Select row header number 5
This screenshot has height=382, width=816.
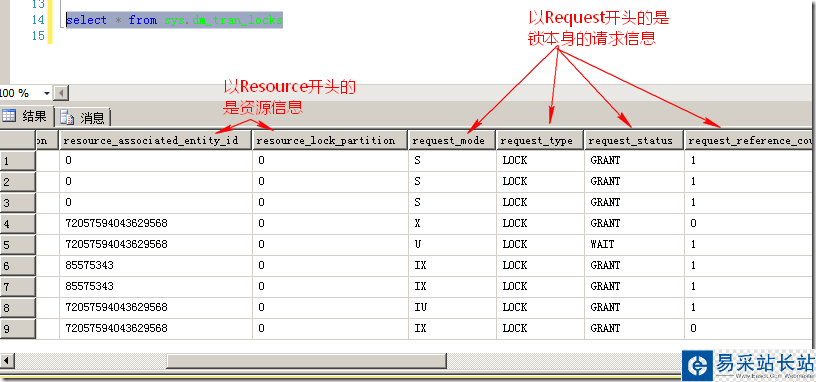click(x=18, y=245)
